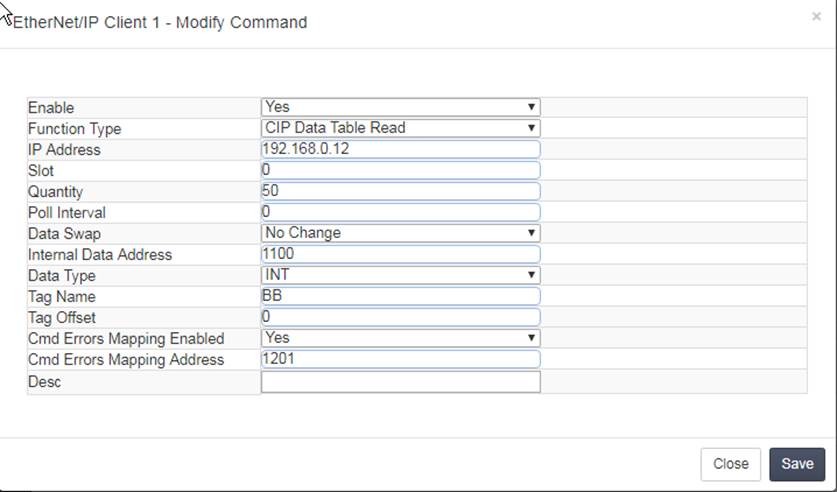Click the Data Type dropdown arrow
This screenshot has width=837, height=492.
531,275
